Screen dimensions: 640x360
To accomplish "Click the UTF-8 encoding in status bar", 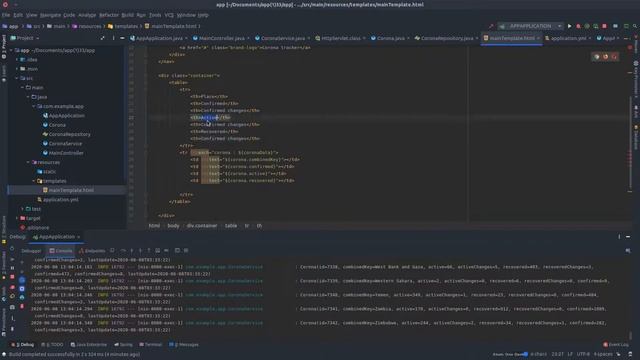I will tap(583, 354).
